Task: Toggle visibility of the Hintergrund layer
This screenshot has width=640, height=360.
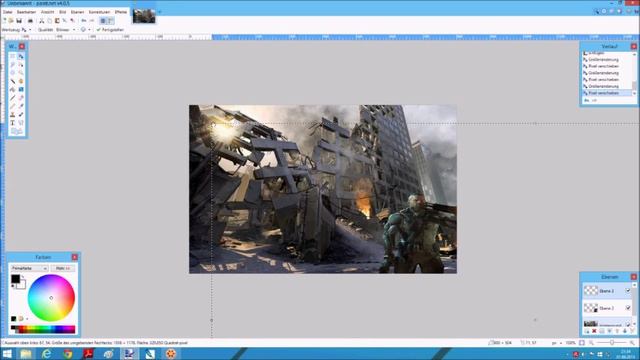Action: [x=628, y=324]
